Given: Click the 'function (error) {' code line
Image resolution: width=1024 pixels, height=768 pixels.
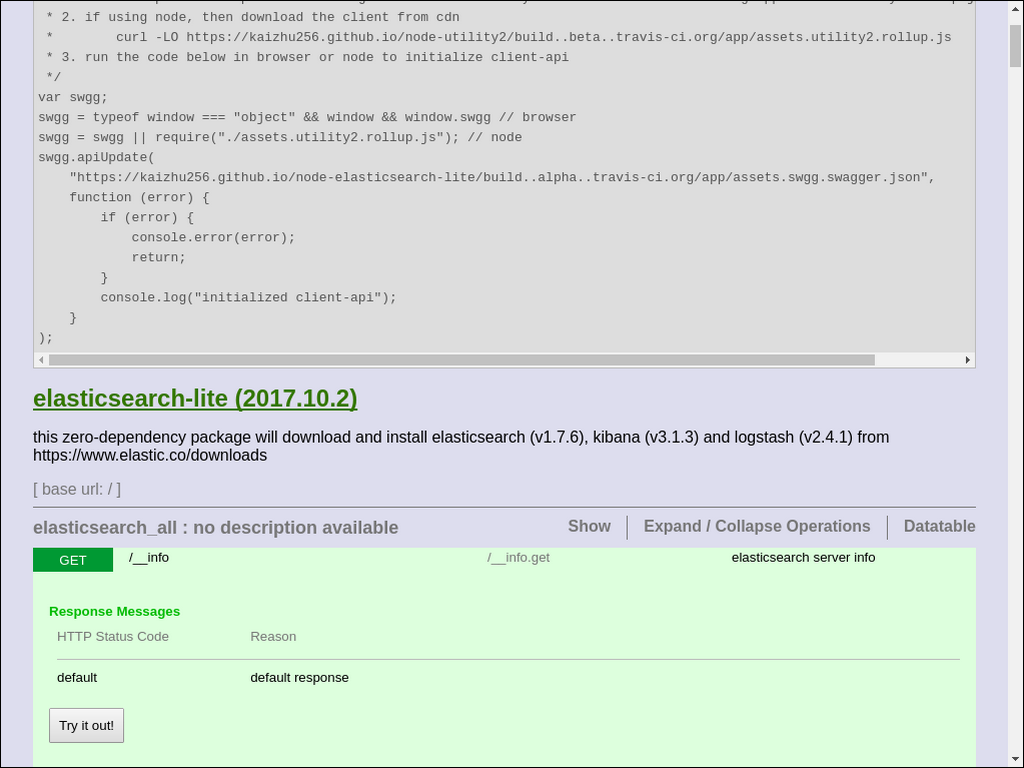Looking at the screenshot, I should (x=140, y=197).
